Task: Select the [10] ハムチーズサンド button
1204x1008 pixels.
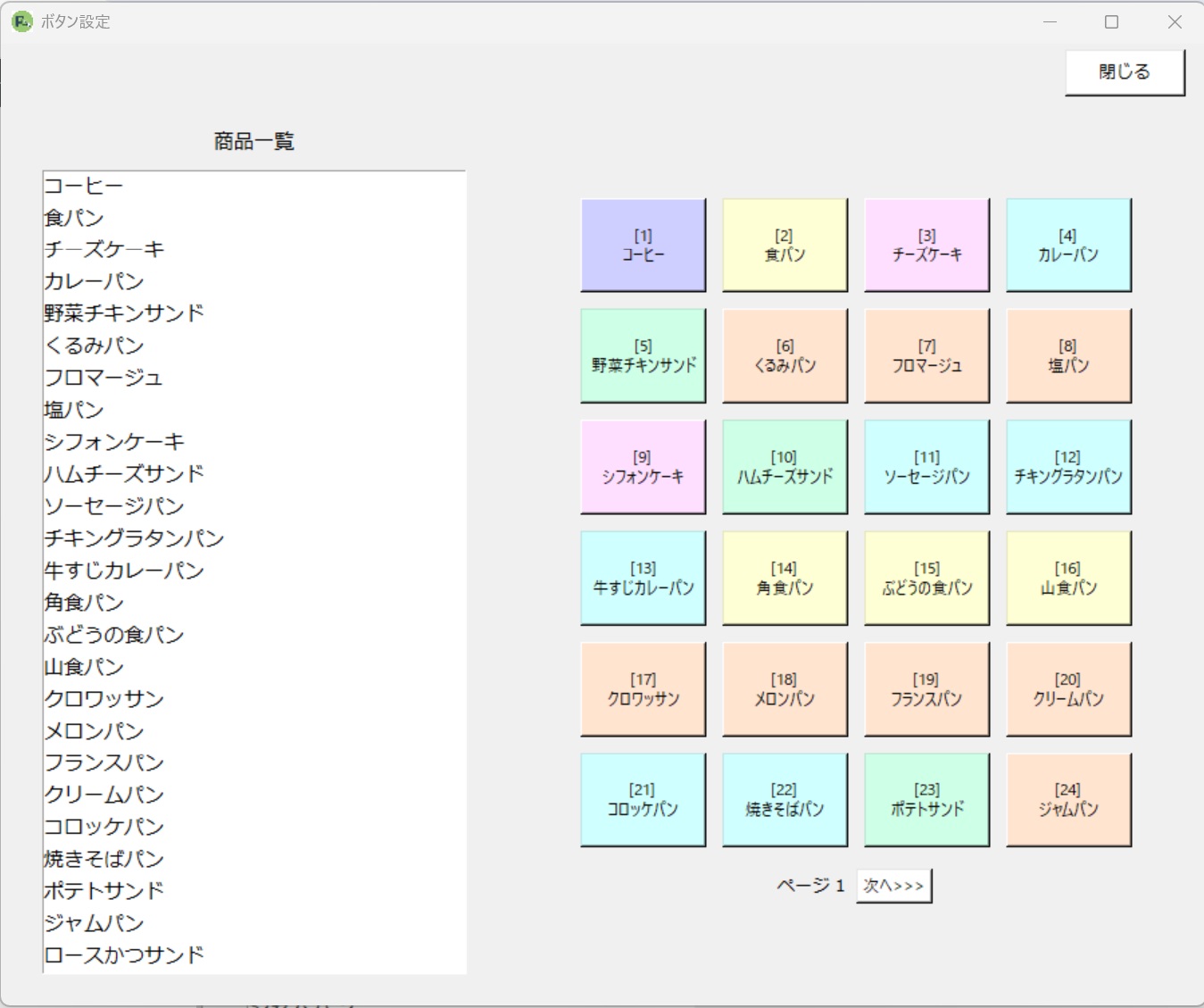Action: coord(784,465)
